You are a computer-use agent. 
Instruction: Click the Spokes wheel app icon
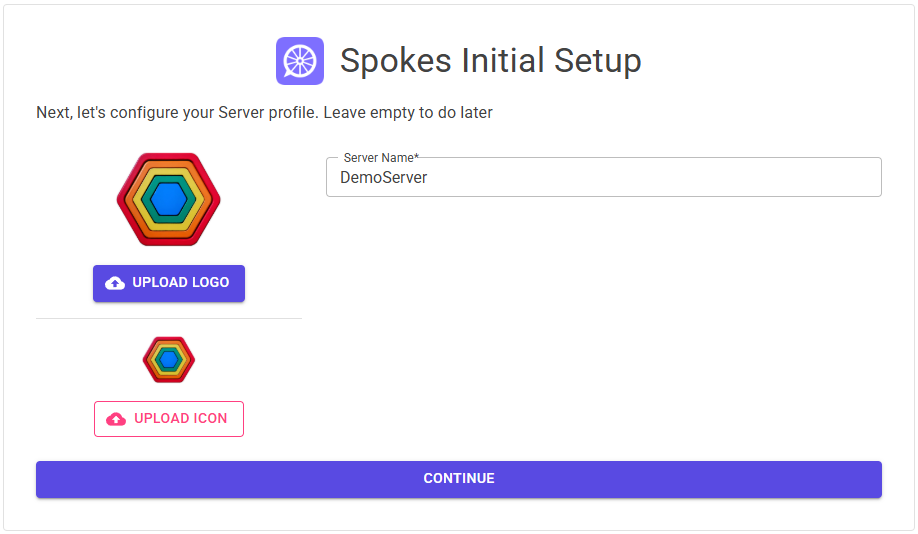(x=300, y=61)
